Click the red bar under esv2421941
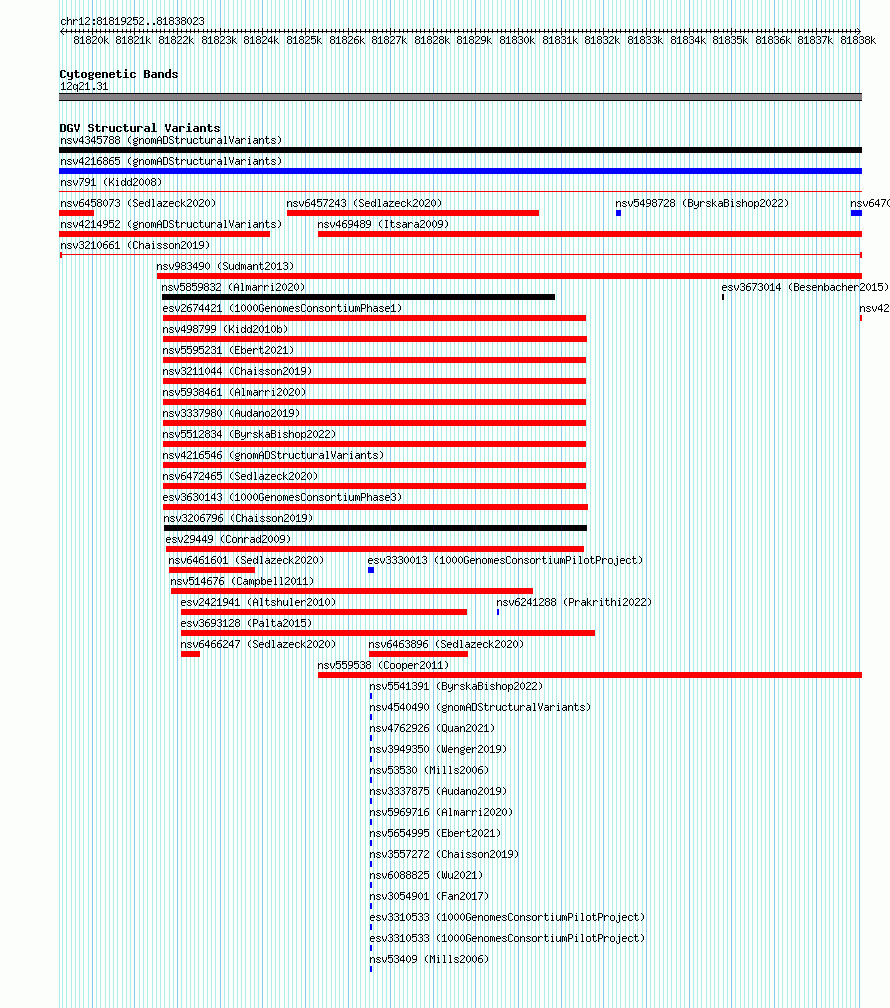 [x=324, y=612]
